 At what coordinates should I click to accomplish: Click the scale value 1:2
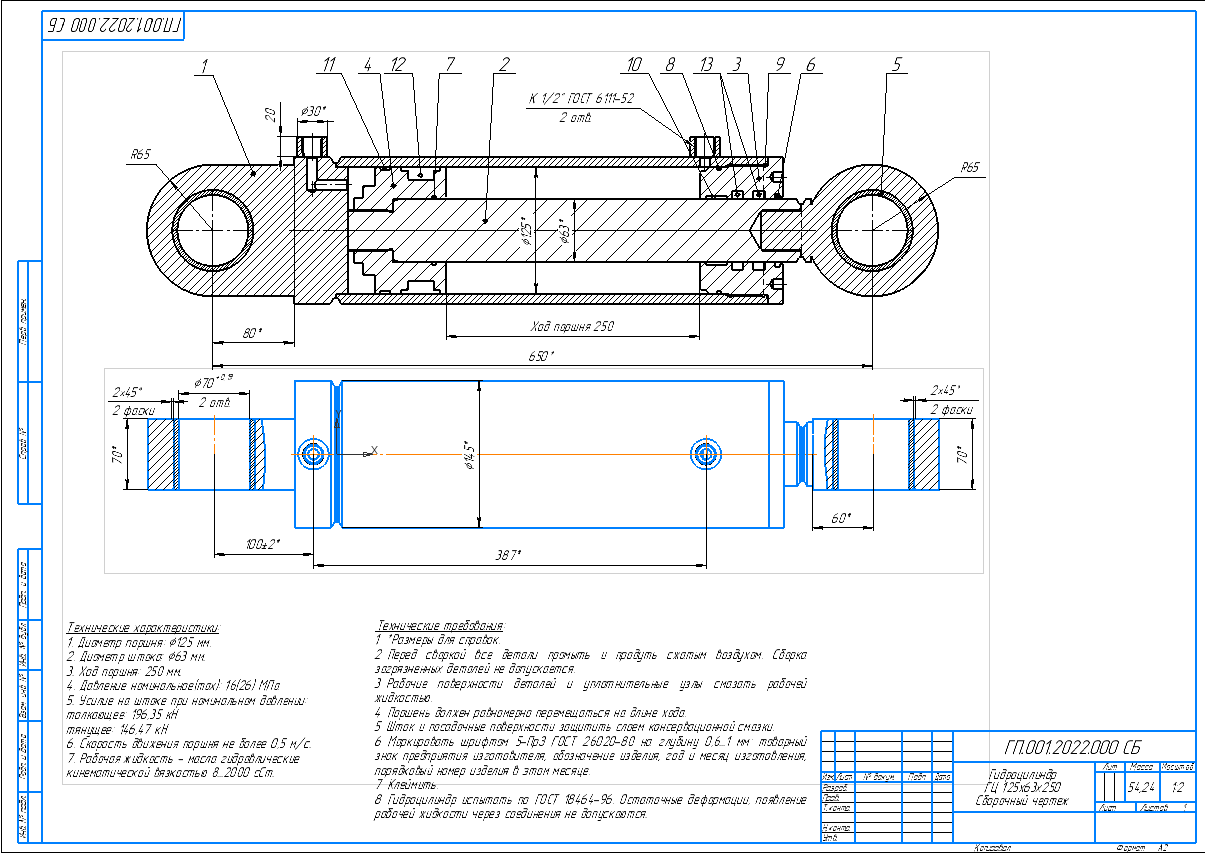pyautogui.click(x=1177, y=787)
